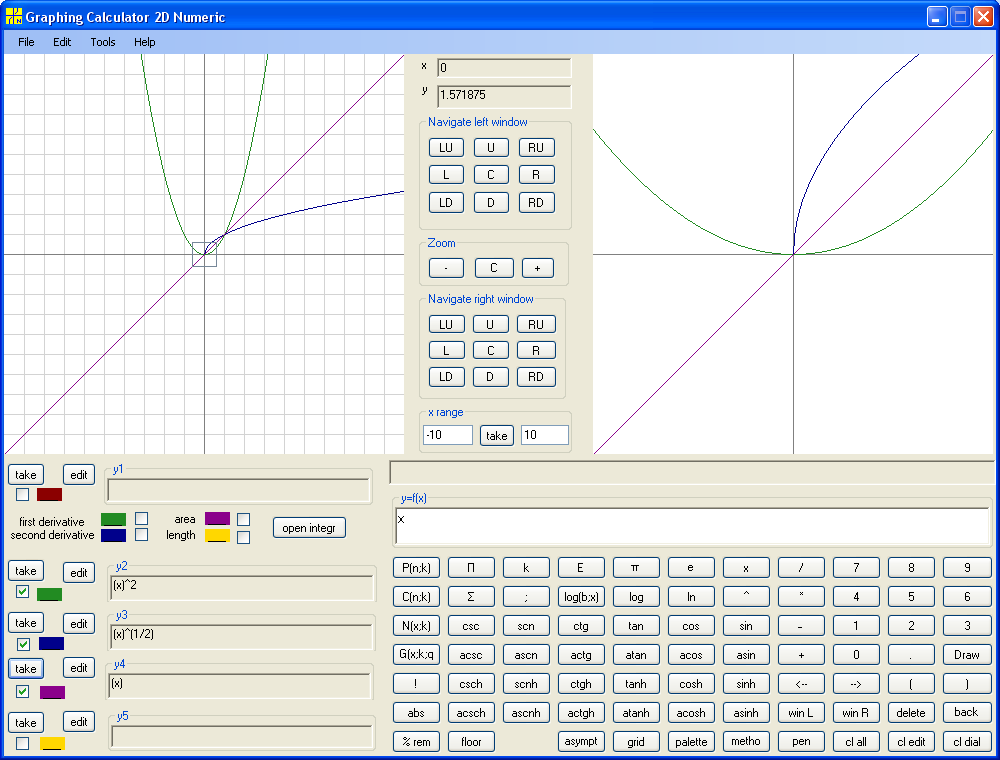
Task: Click the edit button for y4
Action: (78, 668)
